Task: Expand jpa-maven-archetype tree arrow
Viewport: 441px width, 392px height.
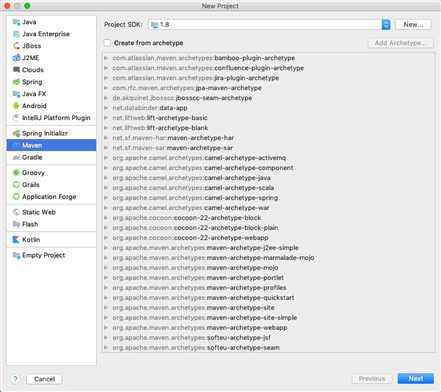Action: click(106, 88)
